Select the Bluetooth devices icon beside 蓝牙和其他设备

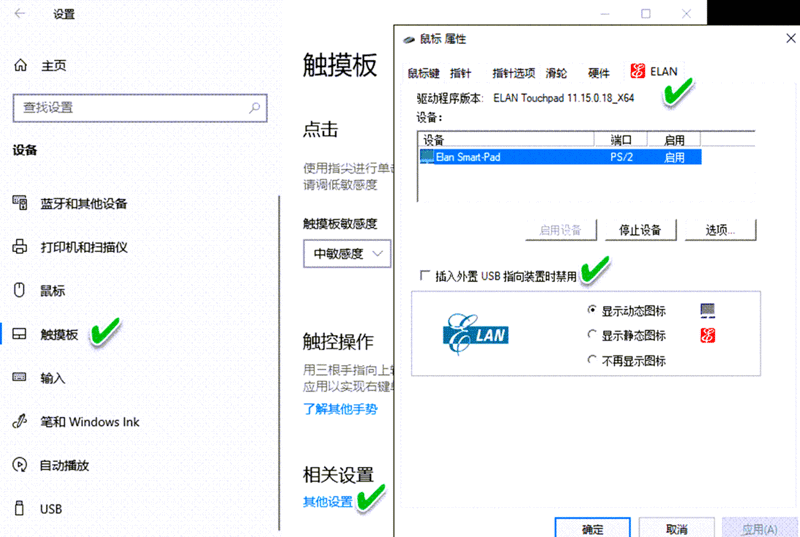(x=20, y=203)
